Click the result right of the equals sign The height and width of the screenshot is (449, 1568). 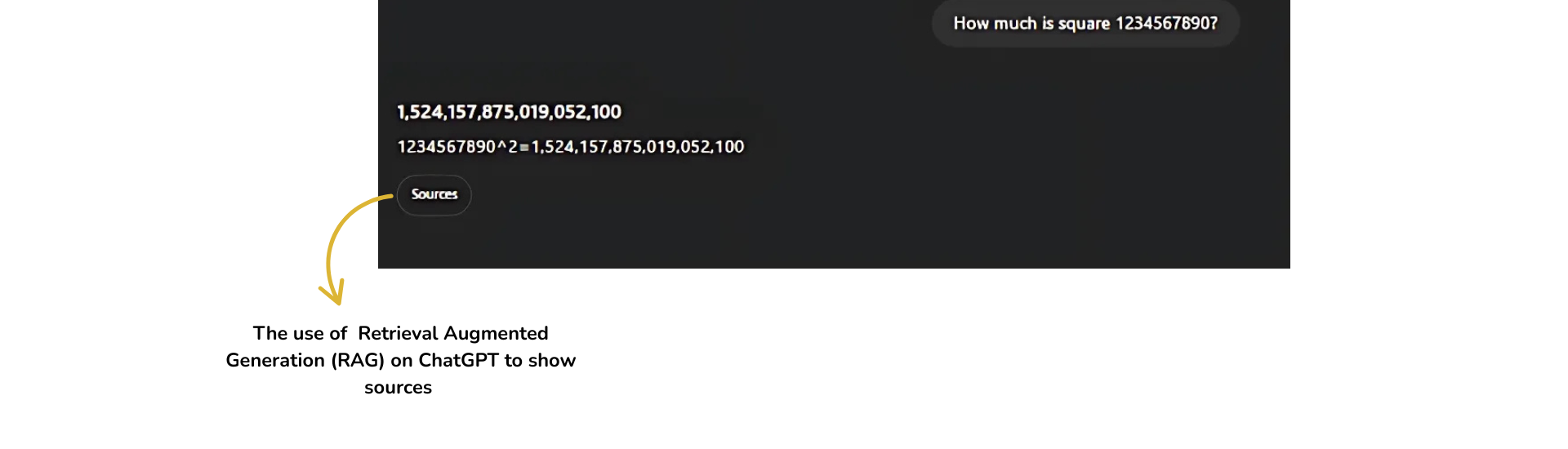pos(638,147)
